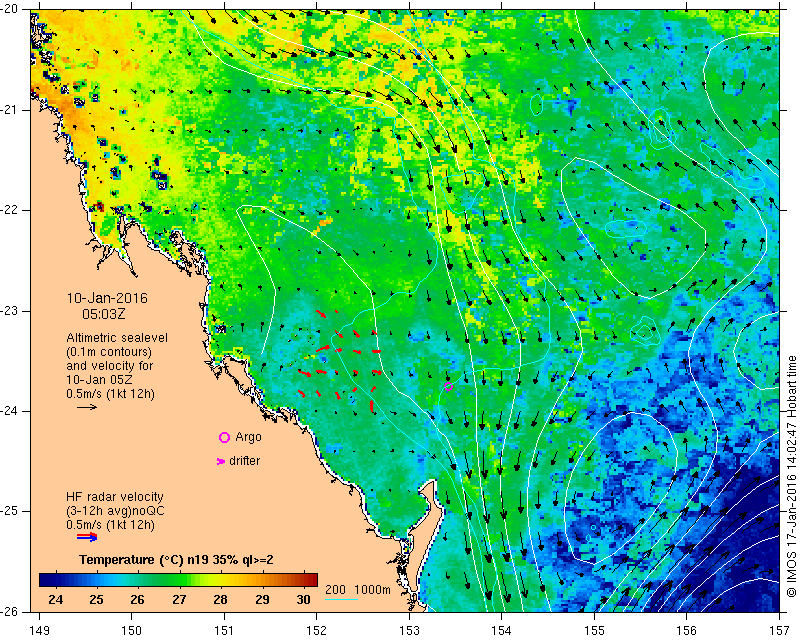Click longitude axis label 157
Screen dimensions: 800x640
[780, 631]
